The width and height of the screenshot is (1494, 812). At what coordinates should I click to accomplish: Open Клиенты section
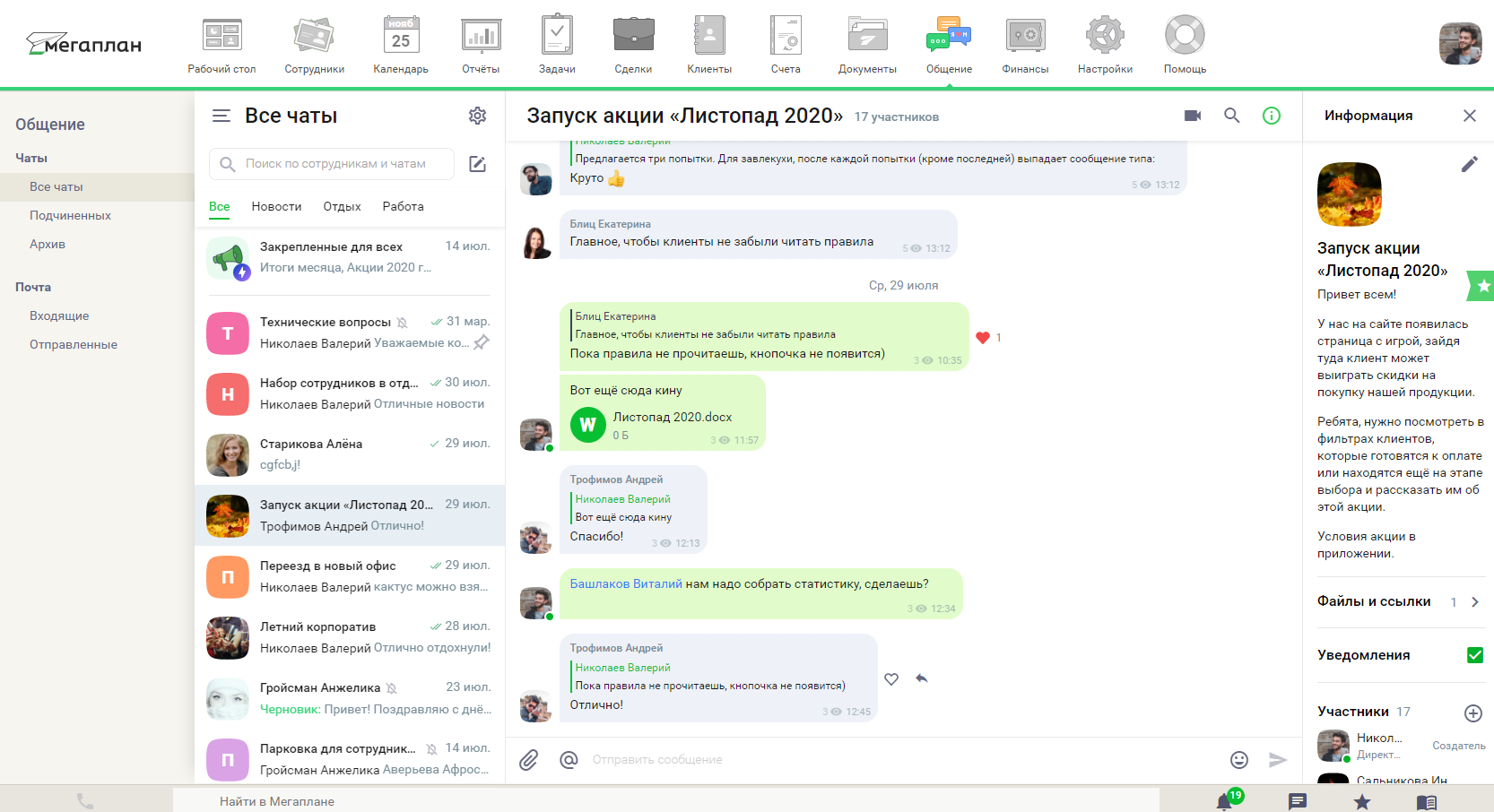point(709,45)
